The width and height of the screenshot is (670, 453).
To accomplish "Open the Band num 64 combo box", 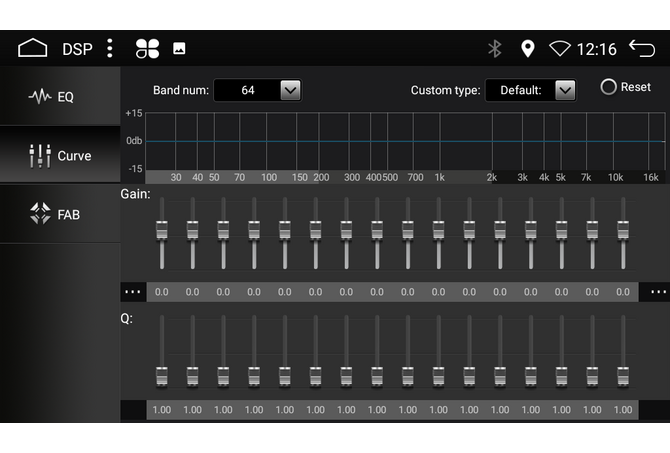I will pyautogui.click(x=248, y=90).
